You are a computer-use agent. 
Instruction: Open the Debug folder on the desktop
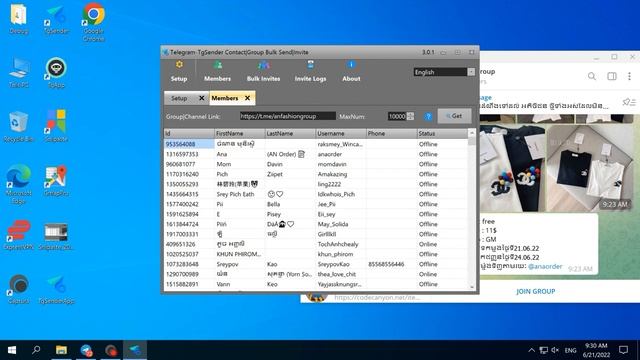[x=18, y=19]
